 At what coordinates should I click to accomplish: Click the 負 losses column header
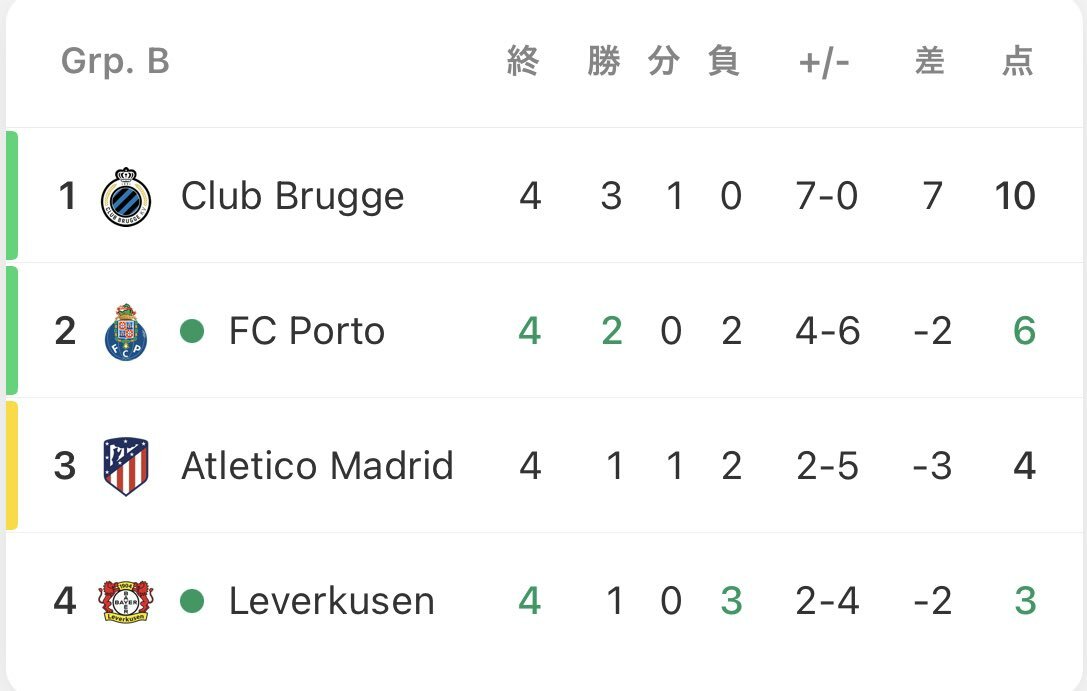[x=724, y=61]
